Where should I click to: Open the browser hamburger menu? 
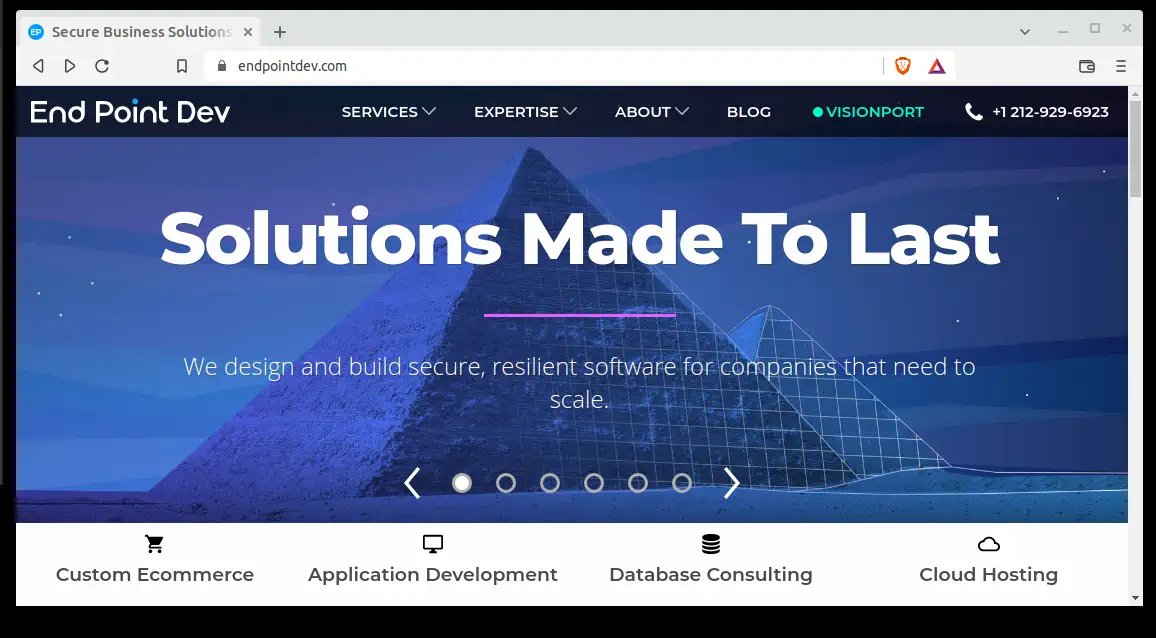(1121, 66)
